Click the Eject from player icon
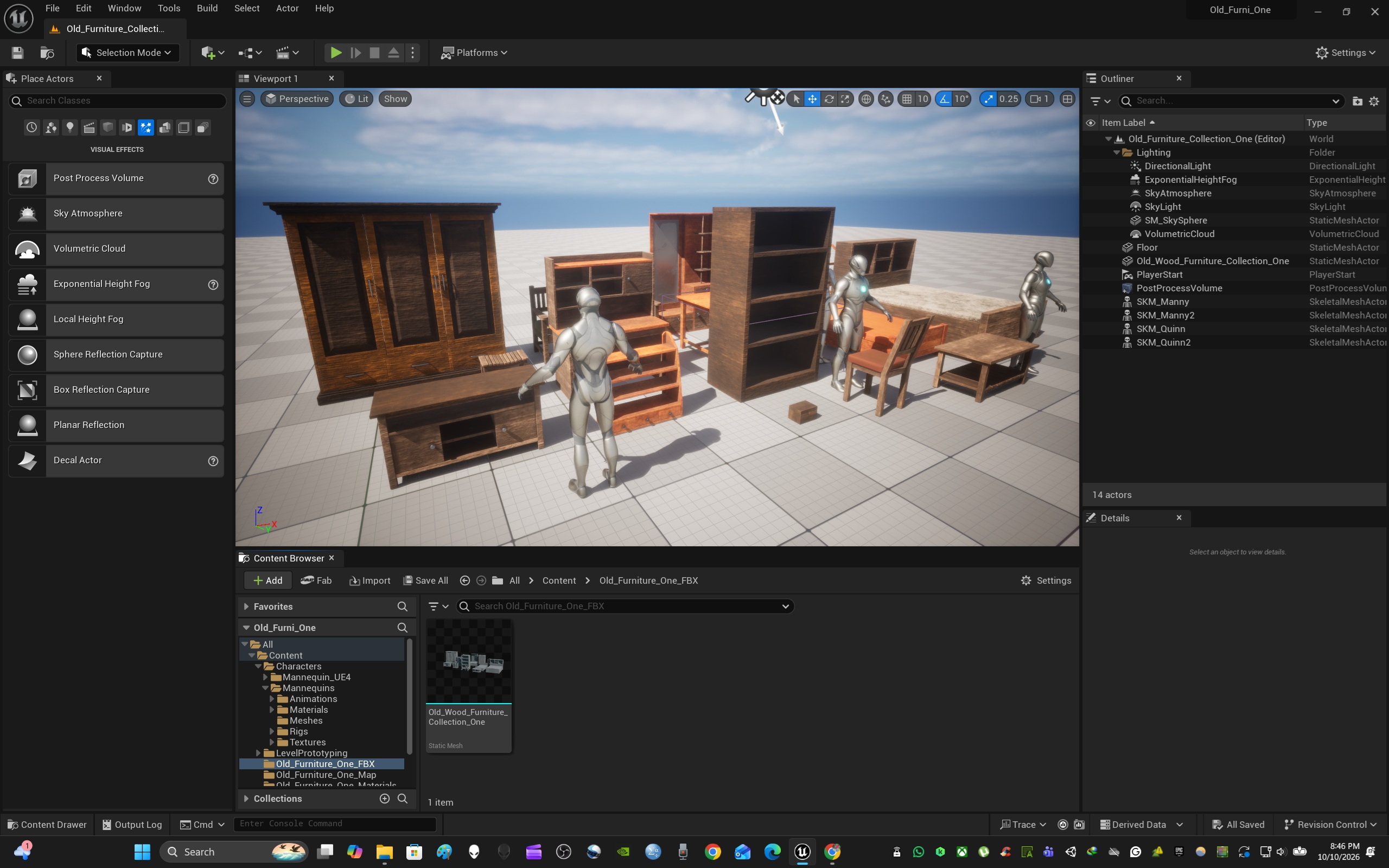This screenshot has height=868, width=1389. [x=394, y=53]
